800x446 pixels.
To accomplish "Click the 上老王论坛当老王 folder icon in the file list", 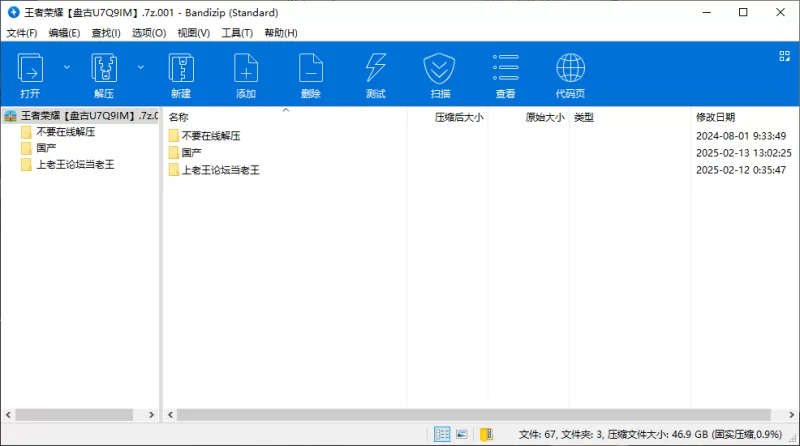I will tap(173, 170).
